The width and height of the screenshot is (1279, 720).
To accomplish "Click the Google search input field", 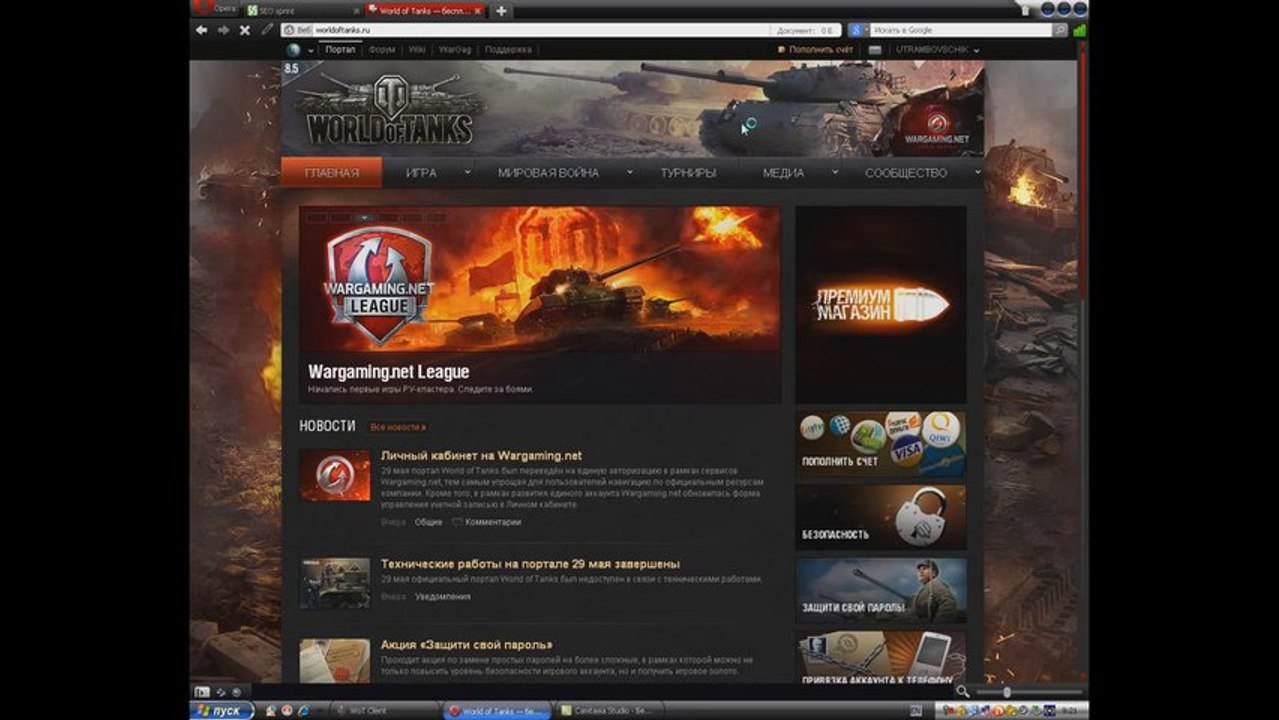I will click(960, 30).
